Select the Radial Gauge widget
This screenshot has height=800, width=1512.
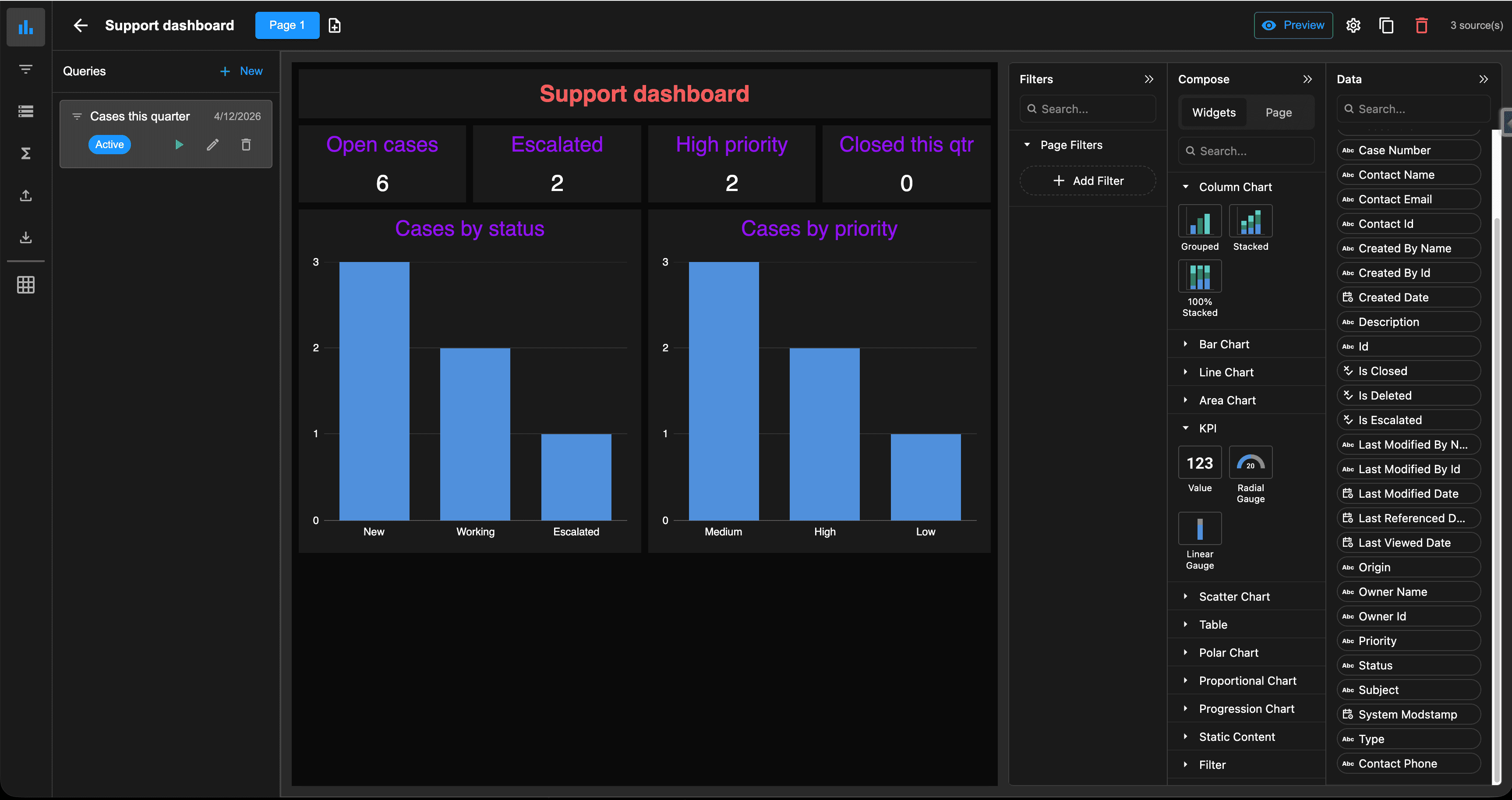(x=1250, y=463)
